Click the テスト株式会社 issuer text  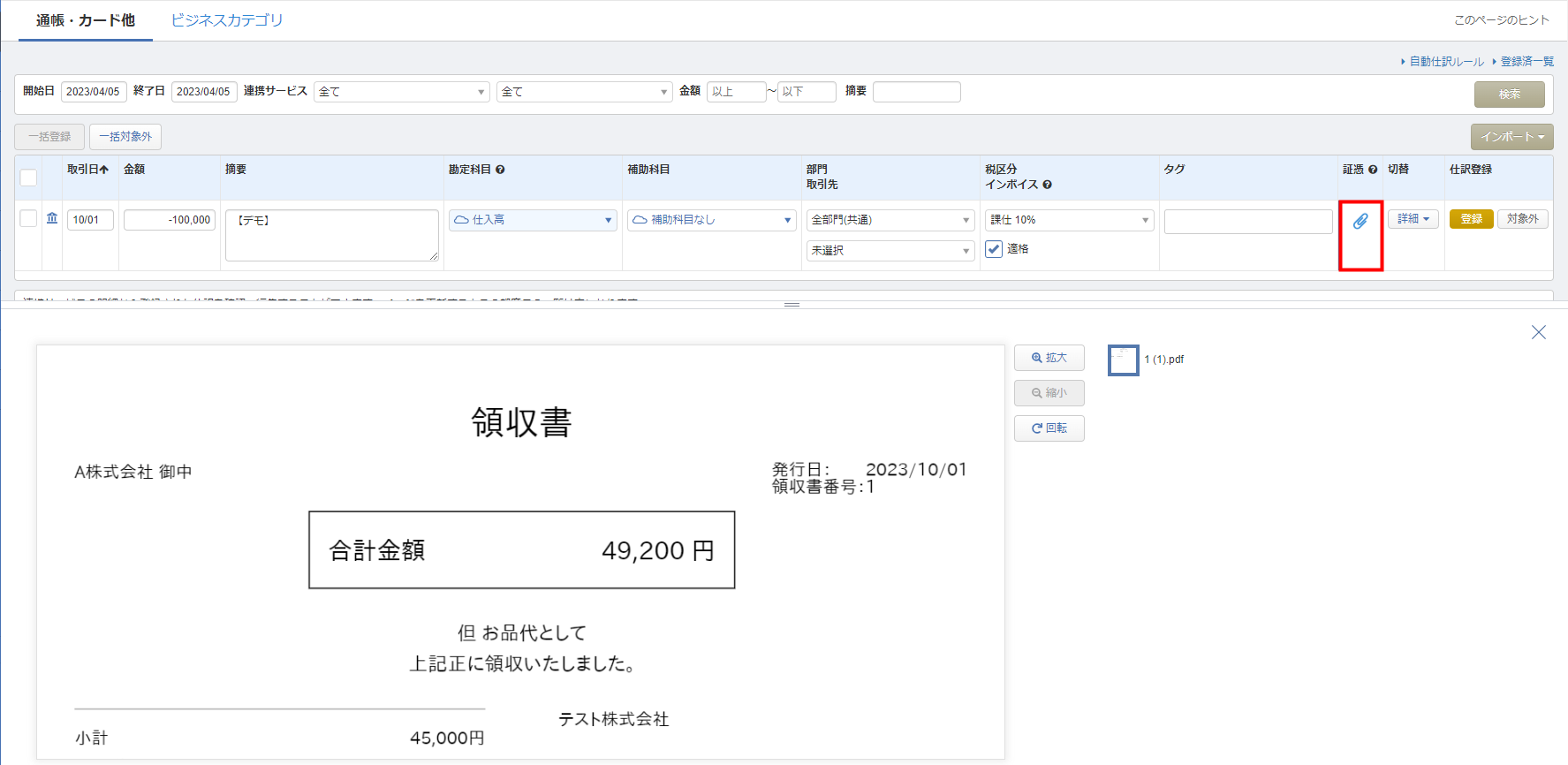[x=614, y=720]
